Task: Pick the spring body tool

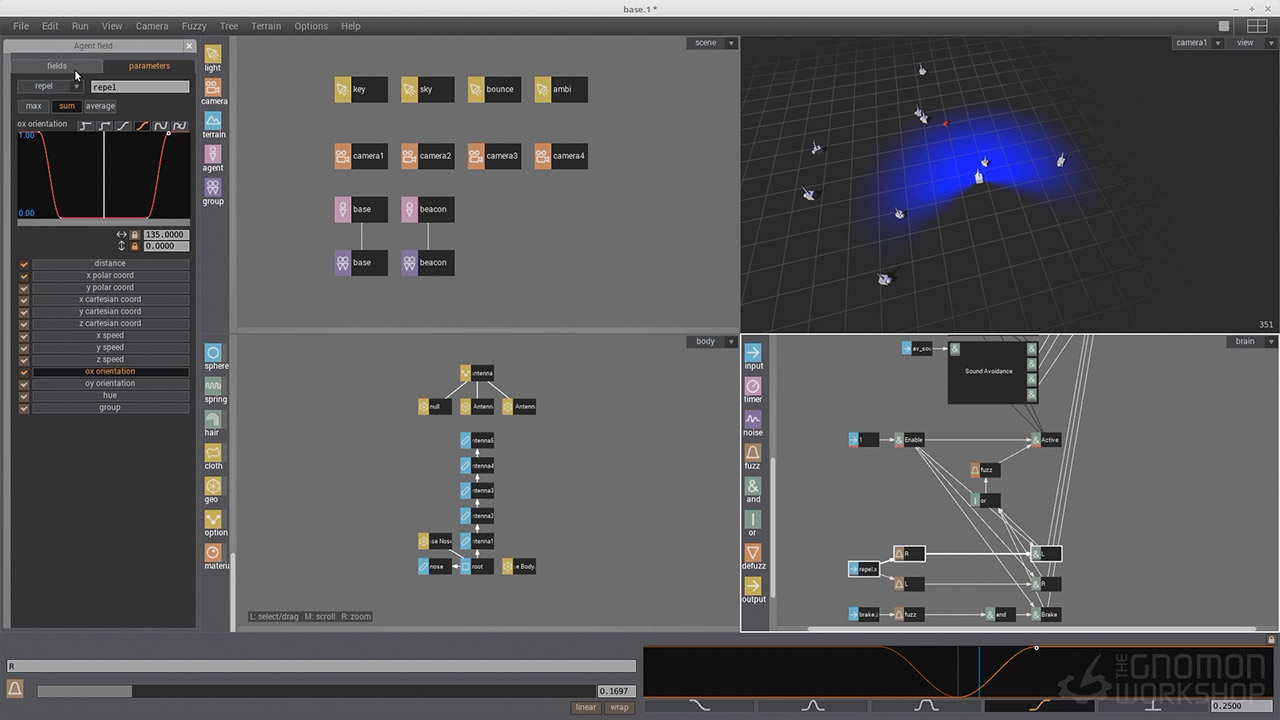Action: [x=214, y=387]
